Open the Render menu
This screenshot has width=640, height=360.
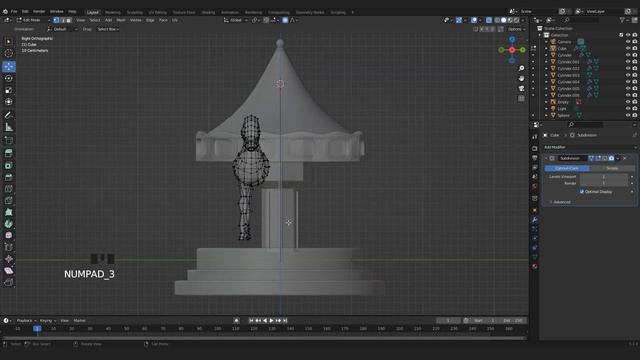pyautogui.click(x=39, y=11)
